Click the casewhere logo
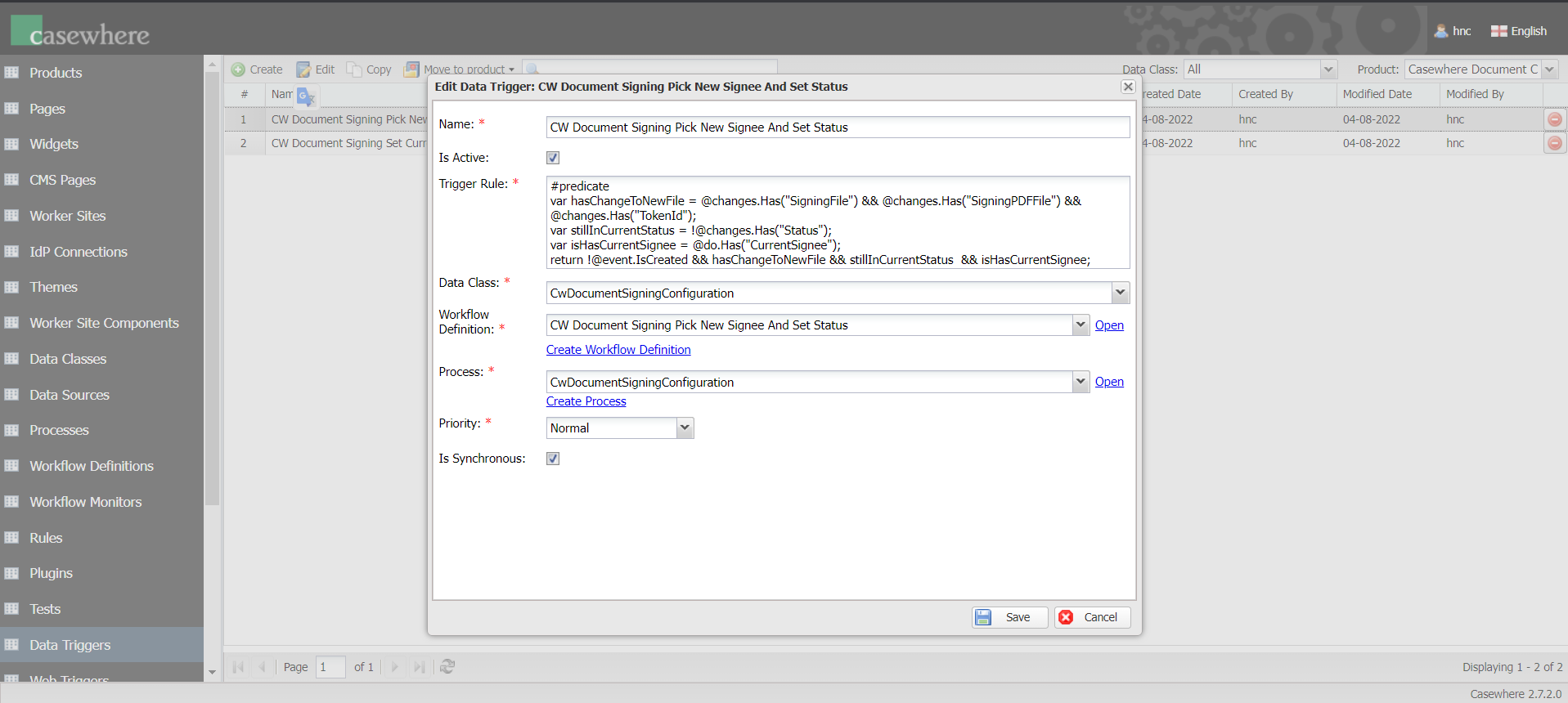This screenshot has height=703, width=1568. 80,31
